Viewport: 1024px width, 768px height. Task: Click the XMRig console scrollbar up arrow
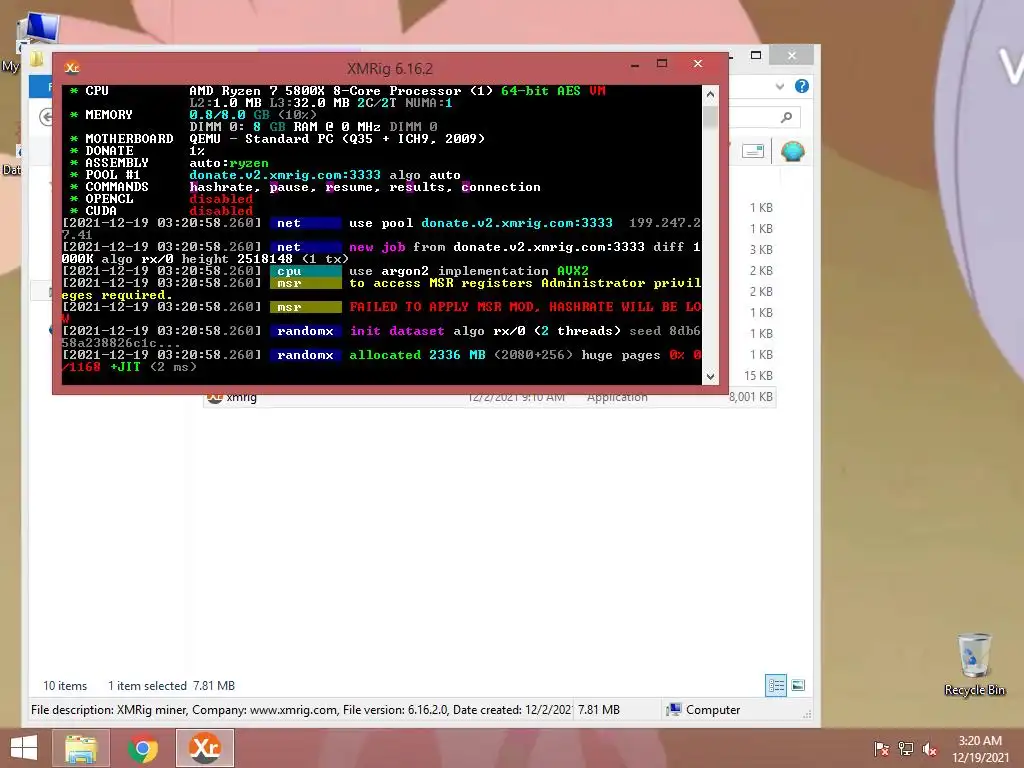(x=710, y=94)
